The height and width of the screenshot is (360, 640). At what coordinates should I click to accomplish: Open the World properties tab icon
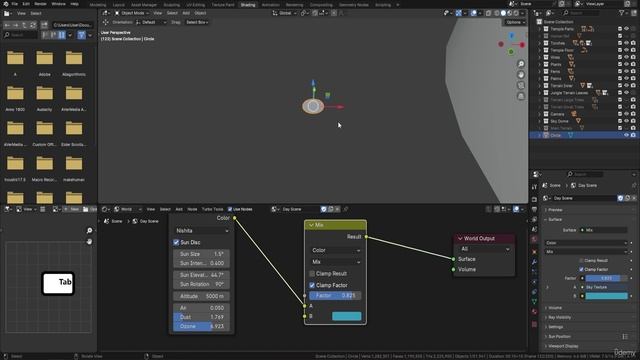click(534, 239)
